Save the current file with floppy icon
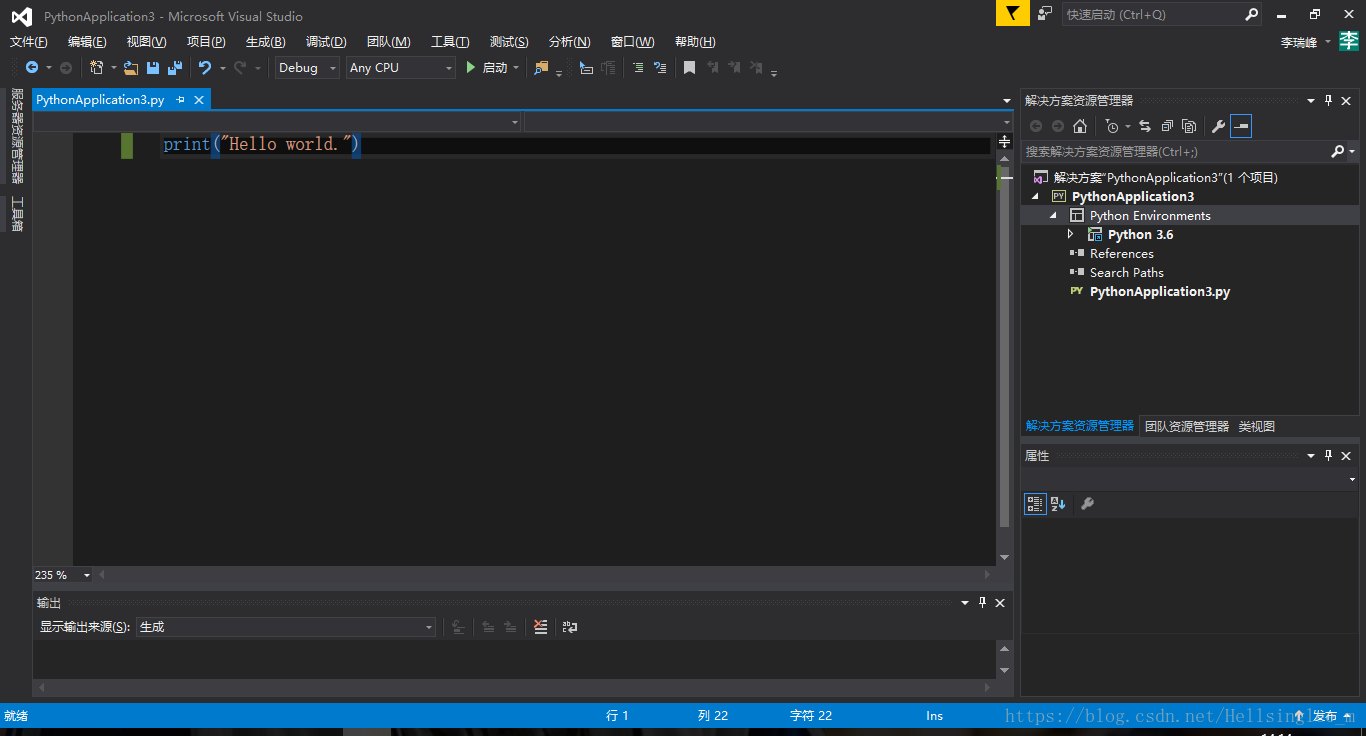 153,67
